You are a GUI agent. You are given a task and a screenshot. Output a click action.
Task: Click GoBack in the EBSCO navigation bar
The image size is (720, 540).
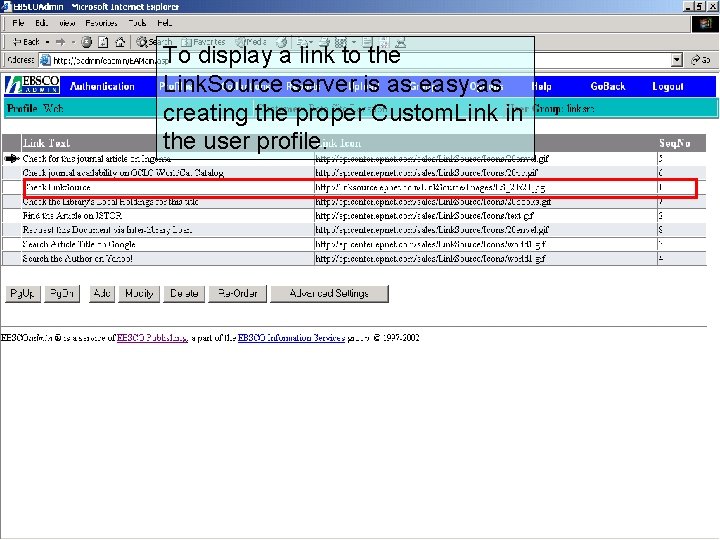[x=608, y=86]
